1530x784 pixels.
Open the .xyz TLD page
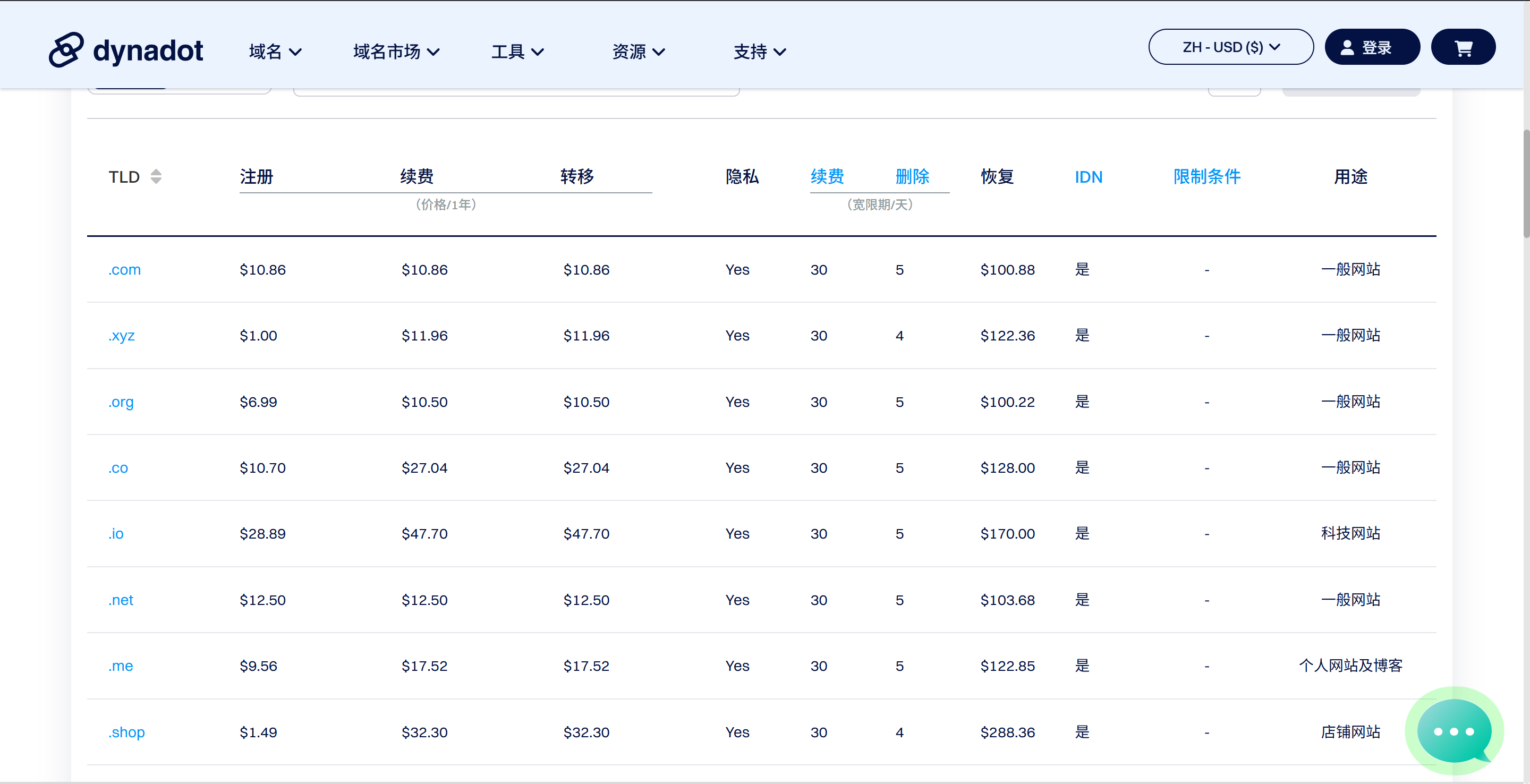(121, 335)
